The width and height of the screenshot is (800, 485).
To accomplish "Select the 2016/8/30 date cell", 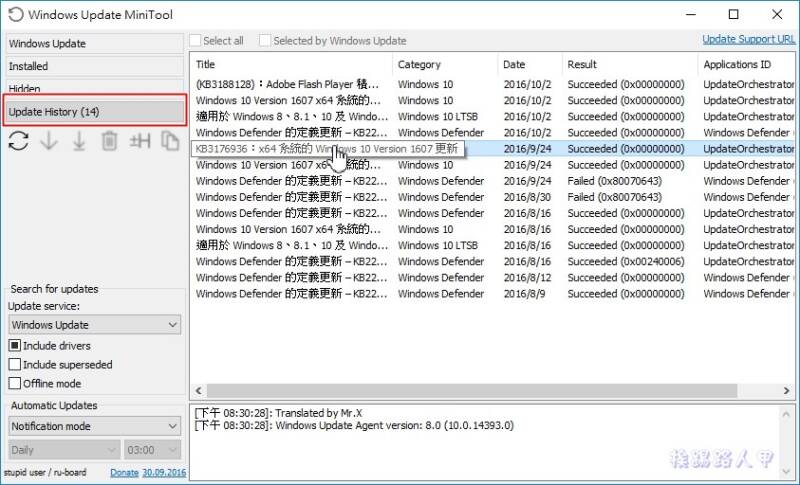I will coord(527,197).
